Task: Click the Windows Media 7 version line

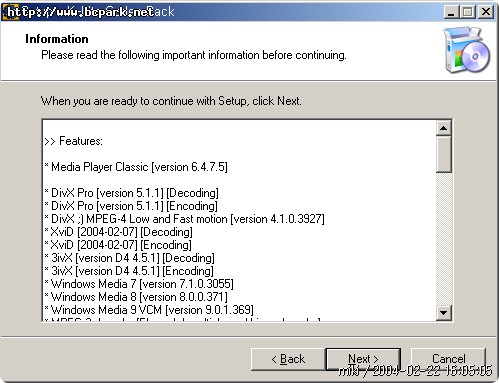Action: (139, 284)
